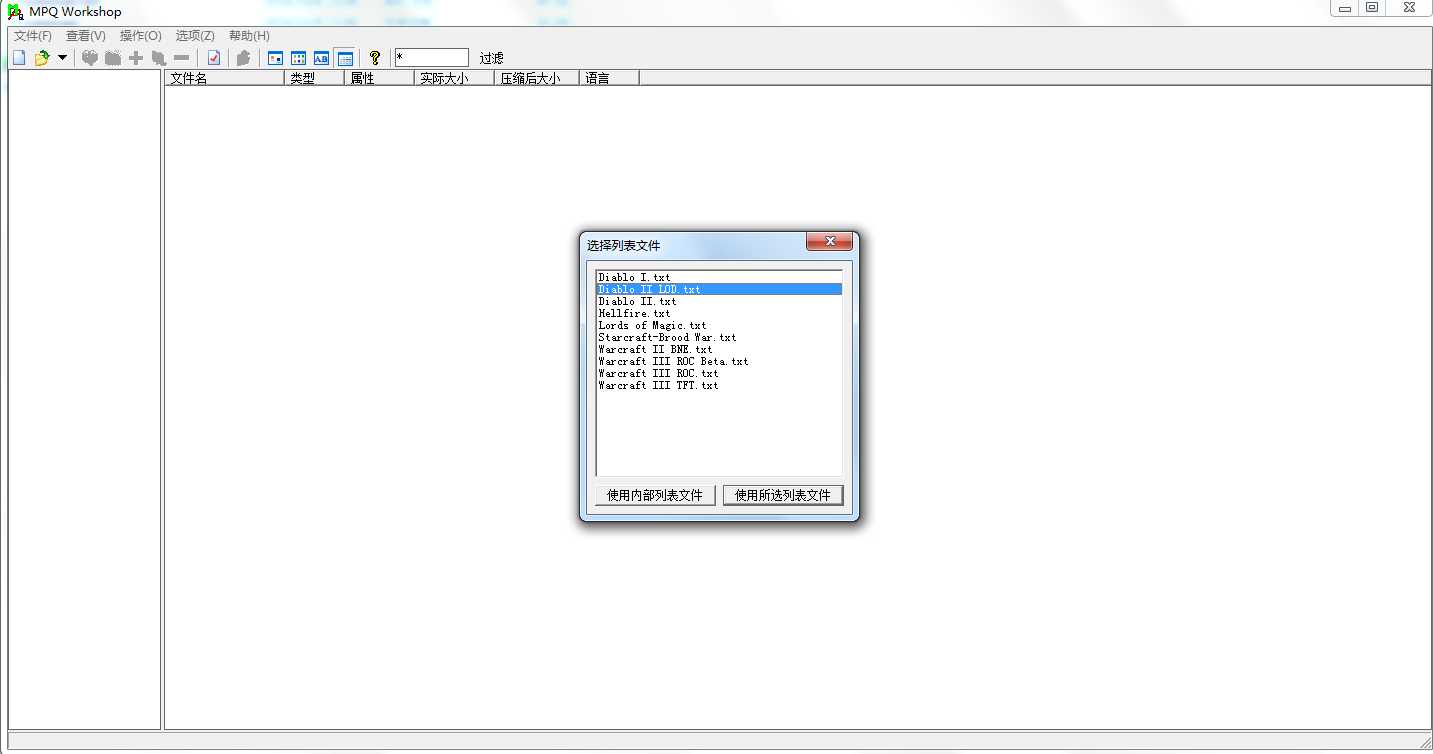
Task: Click the large icons view button
Action: (275, 58)
